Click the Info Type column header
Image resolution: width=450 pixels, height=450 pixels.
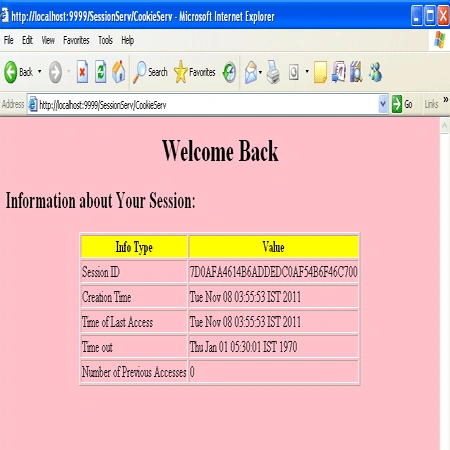pyautogui.click(x=134, y=247)
